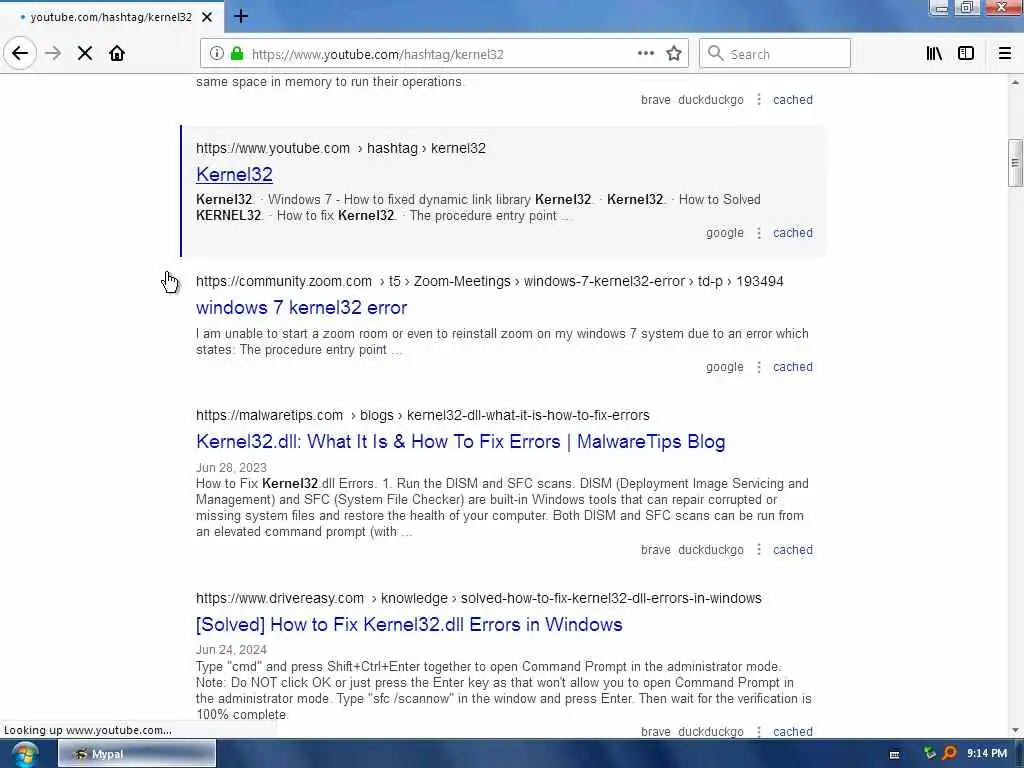Open page actions three-dot menu in address bar

[646, 54]
